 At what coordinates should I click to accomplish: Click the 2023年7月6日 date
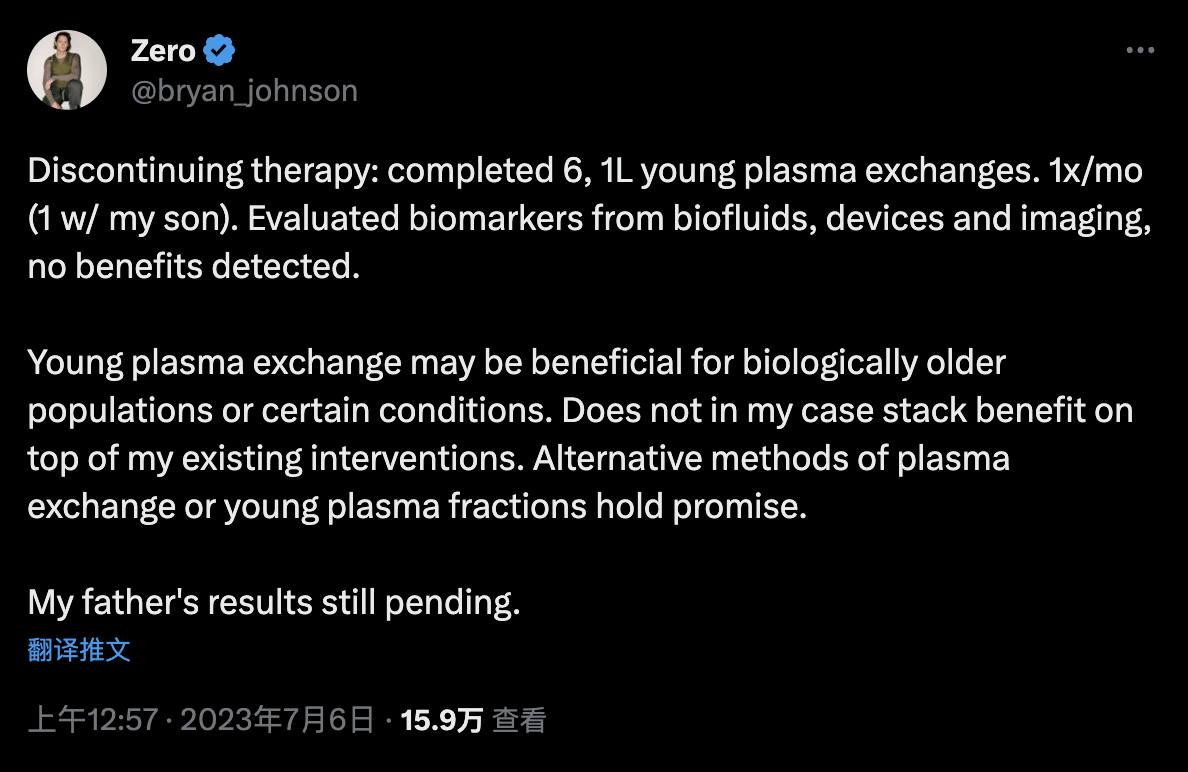276,720
